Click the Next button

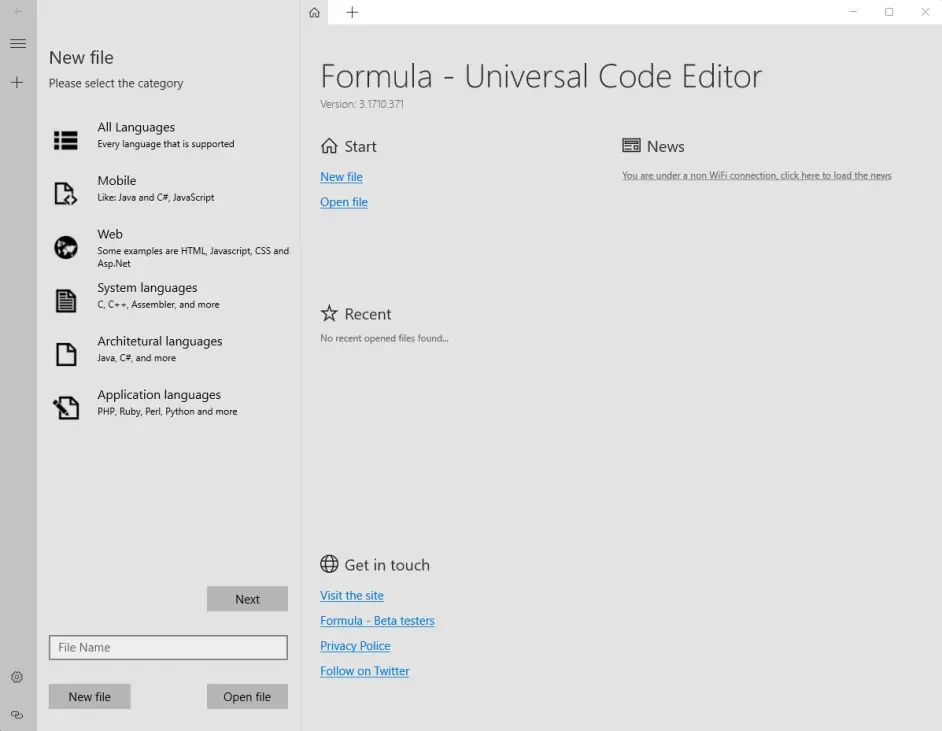tap(247, 599)
